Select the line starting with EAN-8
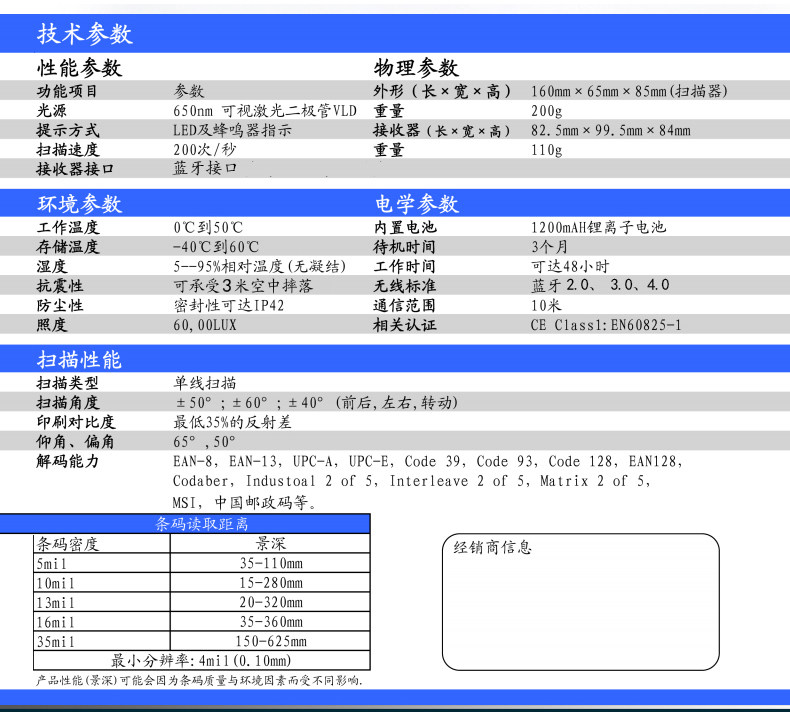790x712 pixels. click(428, 461)
